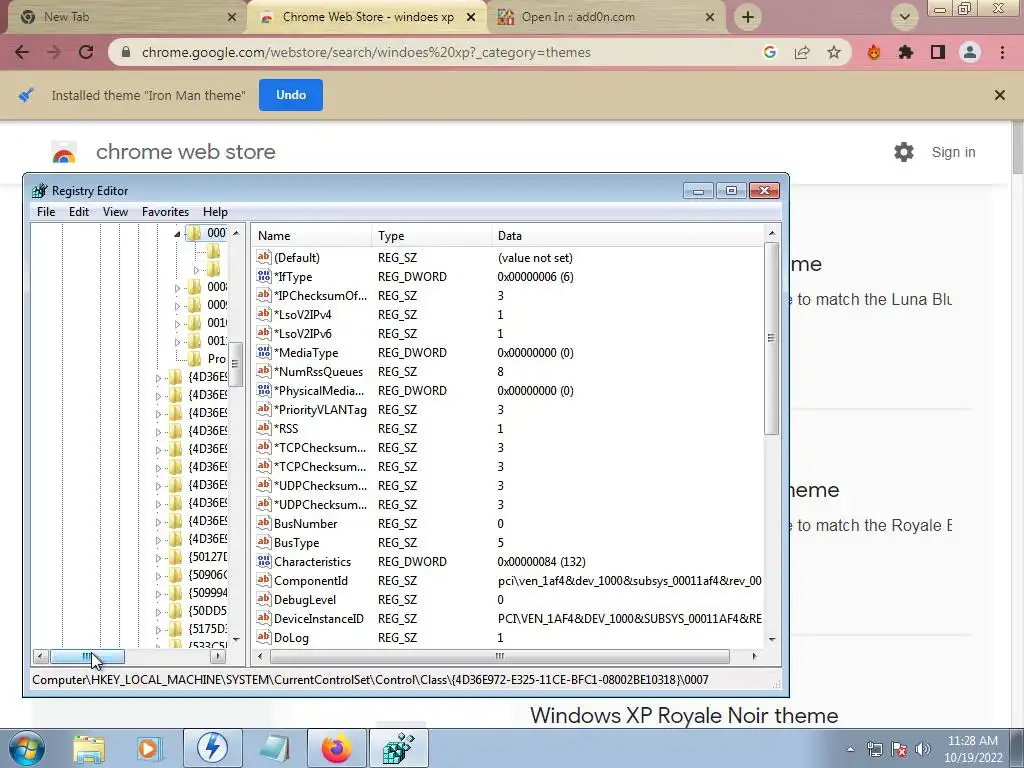Open the Chrome profile avatar menu

970,52
